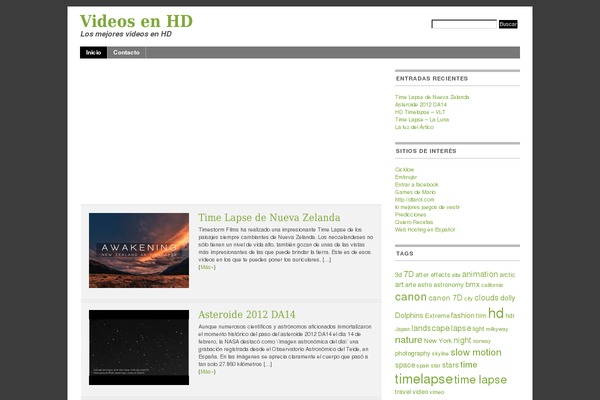Viewport: 600px width, 400px height.
Task: Select the vimeo tag
Action: [437, 392]
